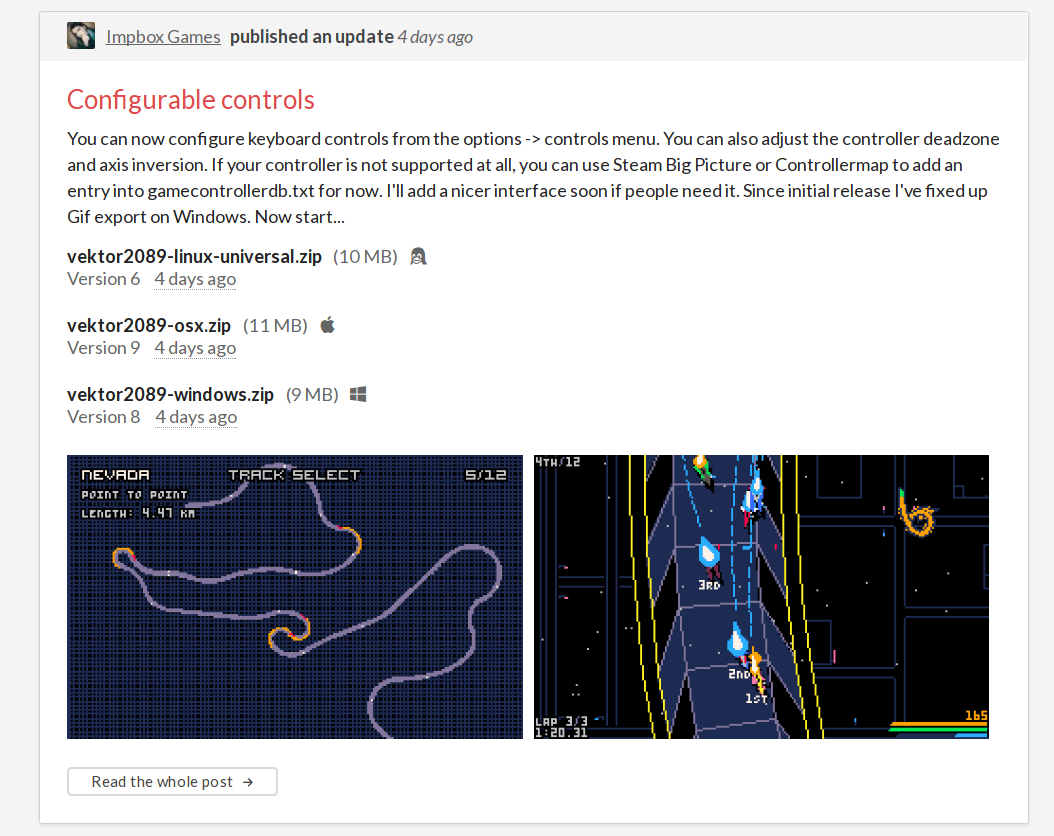Click '4 days ago' under Version 6

point(195,279)
